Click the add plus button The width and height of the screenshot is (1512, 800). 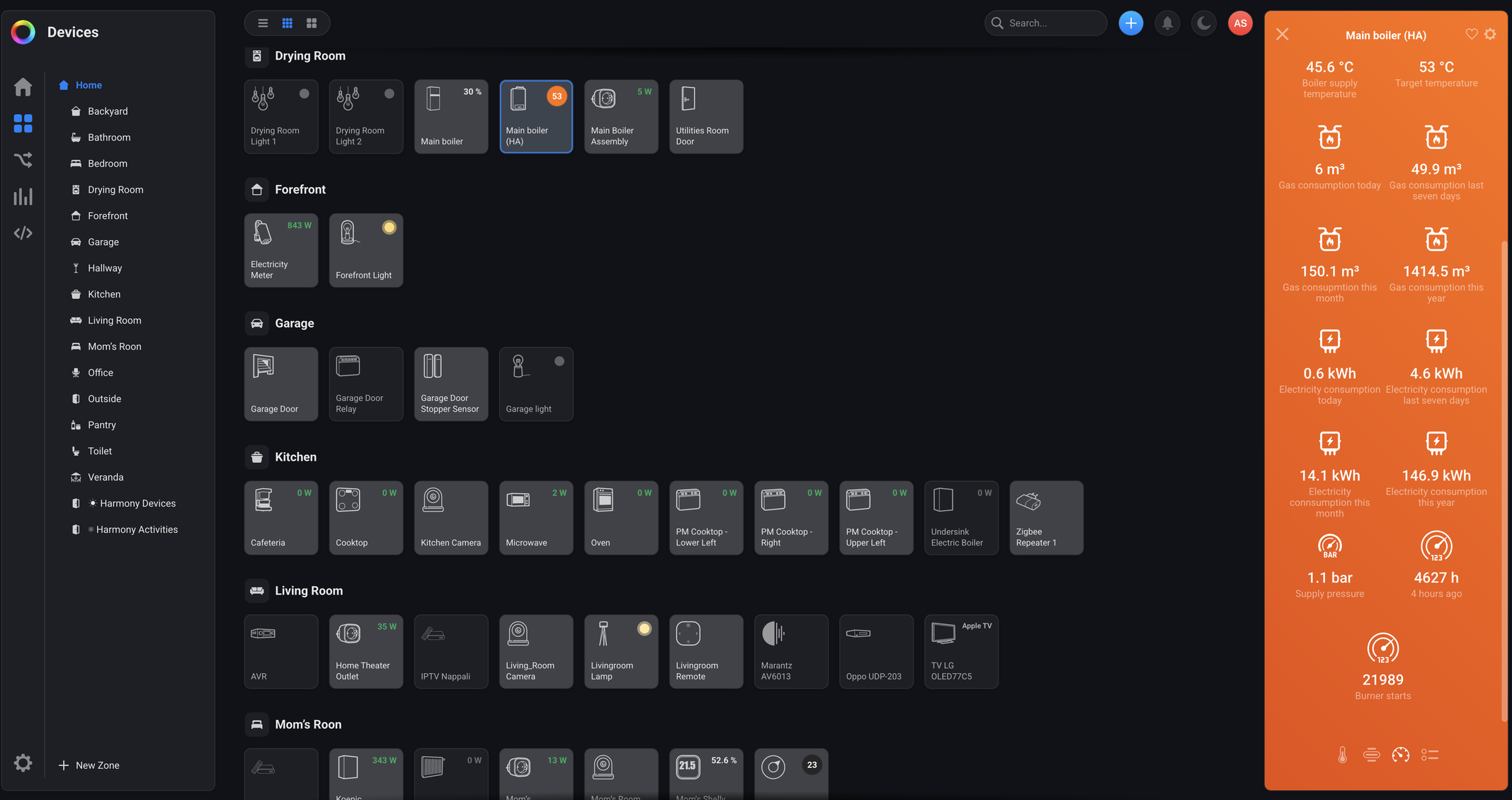pos(1130,23)
